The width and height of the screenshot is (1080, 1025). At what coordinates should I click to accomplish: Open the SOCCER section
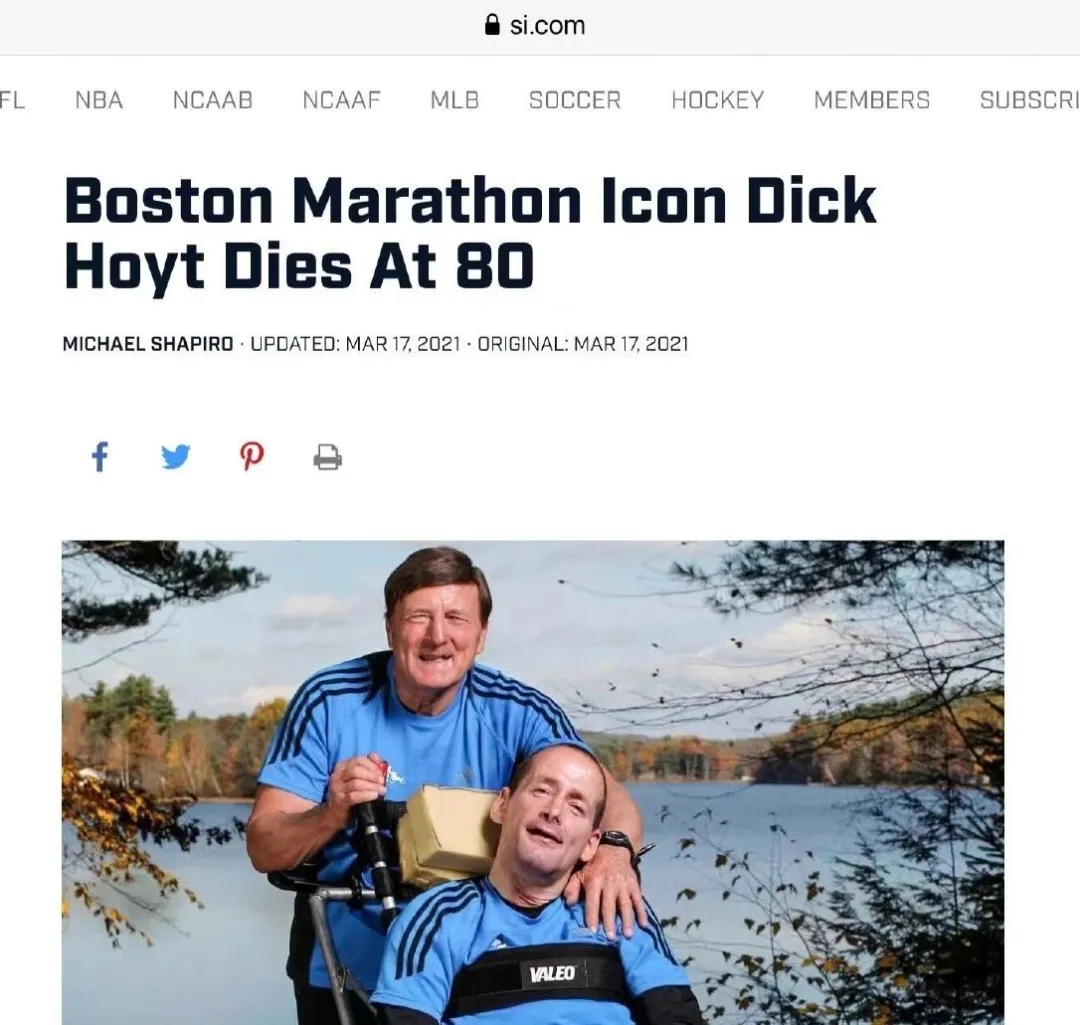point(575,100)
